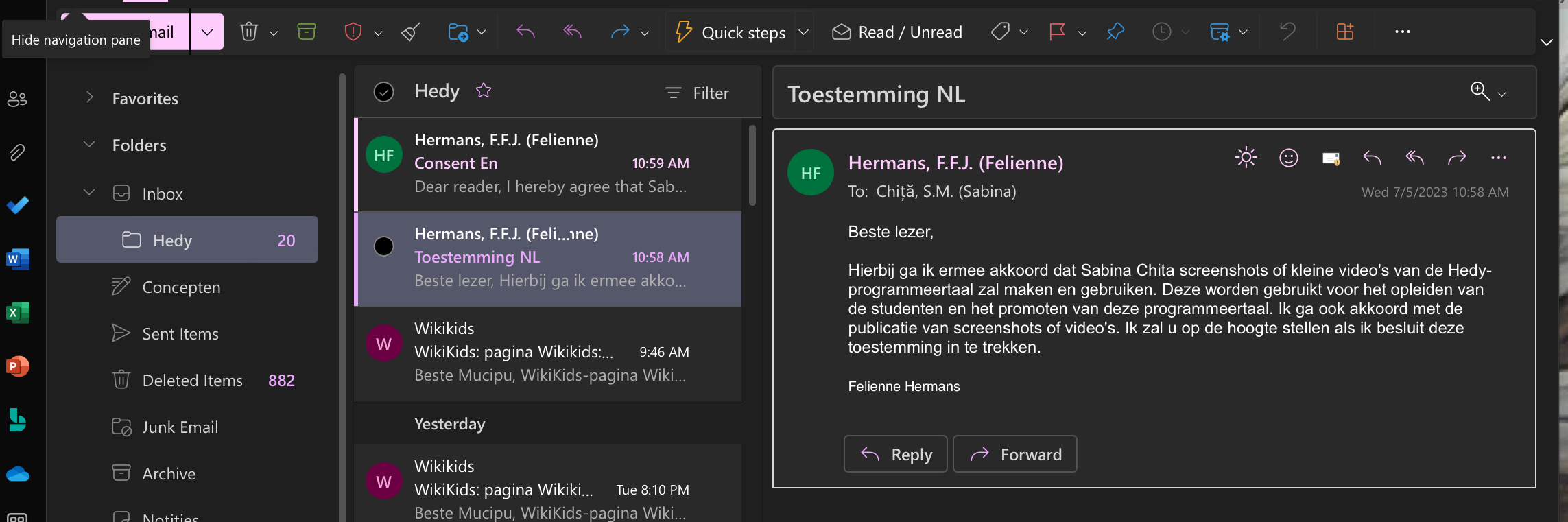Open the Delete options dropdown arrow

[273, 33]
